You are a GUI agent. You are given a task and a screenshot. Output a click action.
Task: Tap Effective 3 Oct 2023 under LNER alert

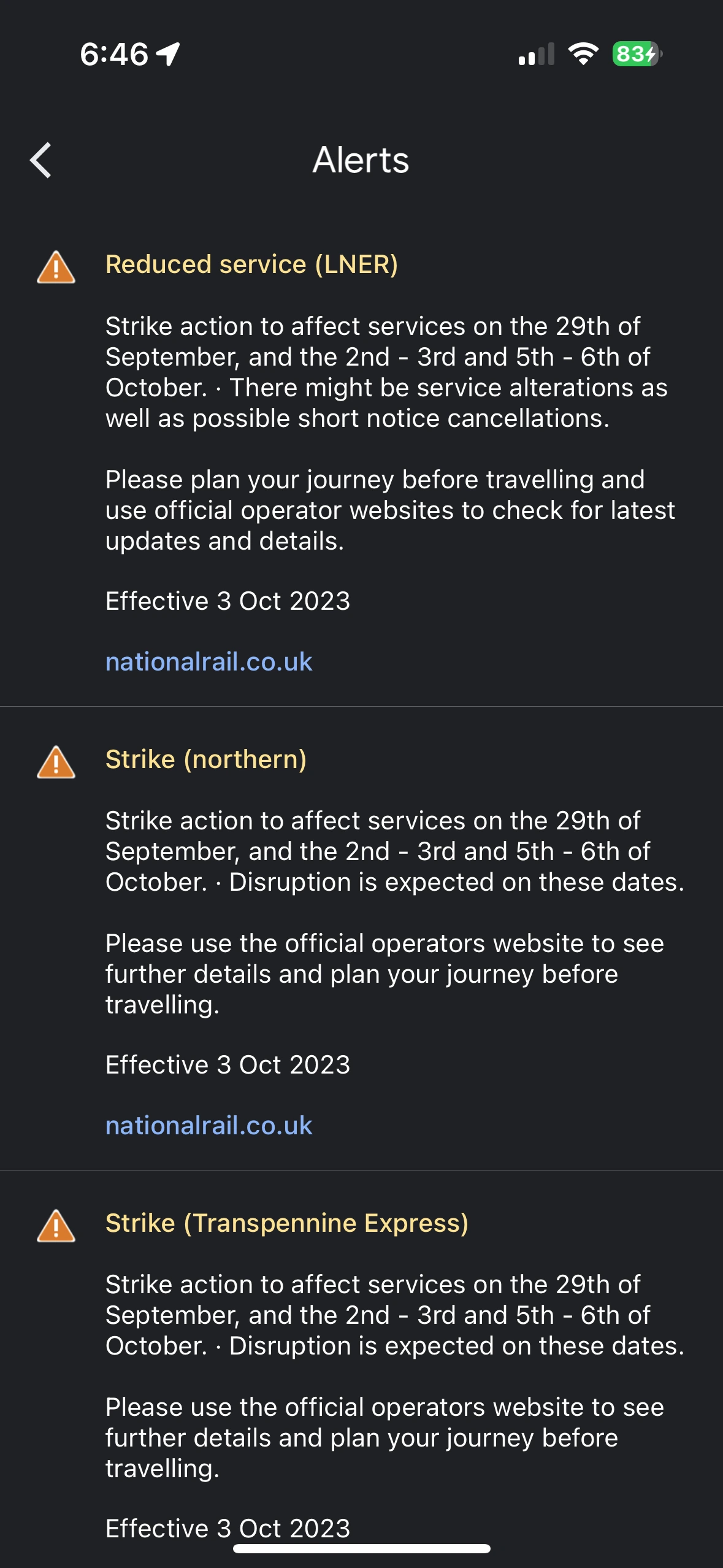point(228,601)
